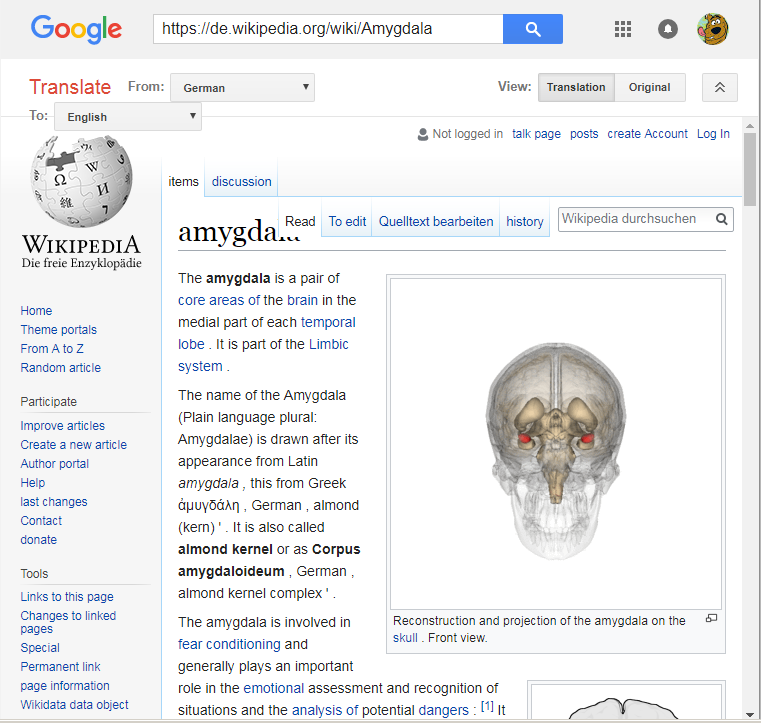Click the not-logged-in user icon

[423, 134]
